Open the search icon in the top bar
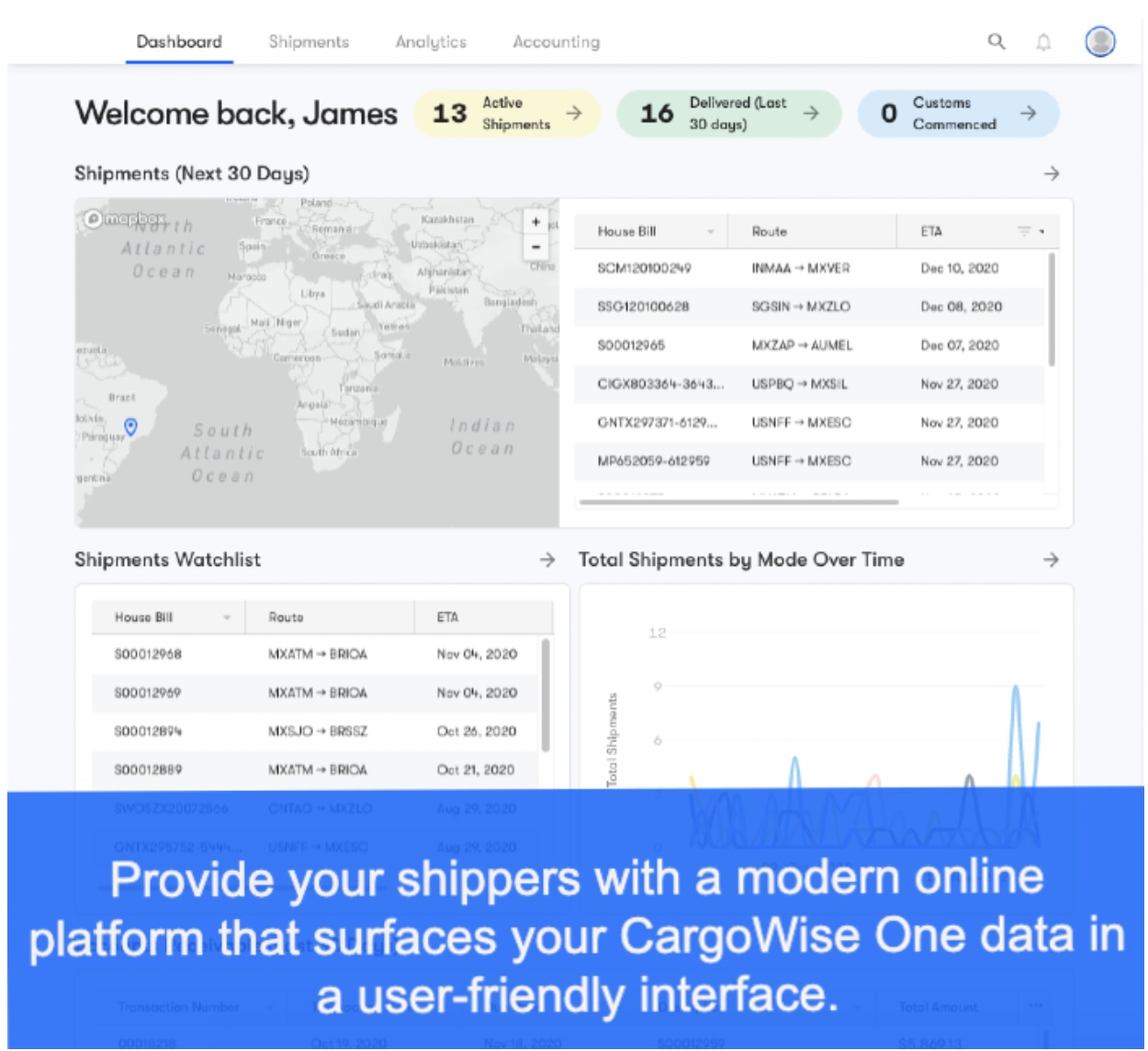This screenshot has width=1148, height=1051. [996, 41]
